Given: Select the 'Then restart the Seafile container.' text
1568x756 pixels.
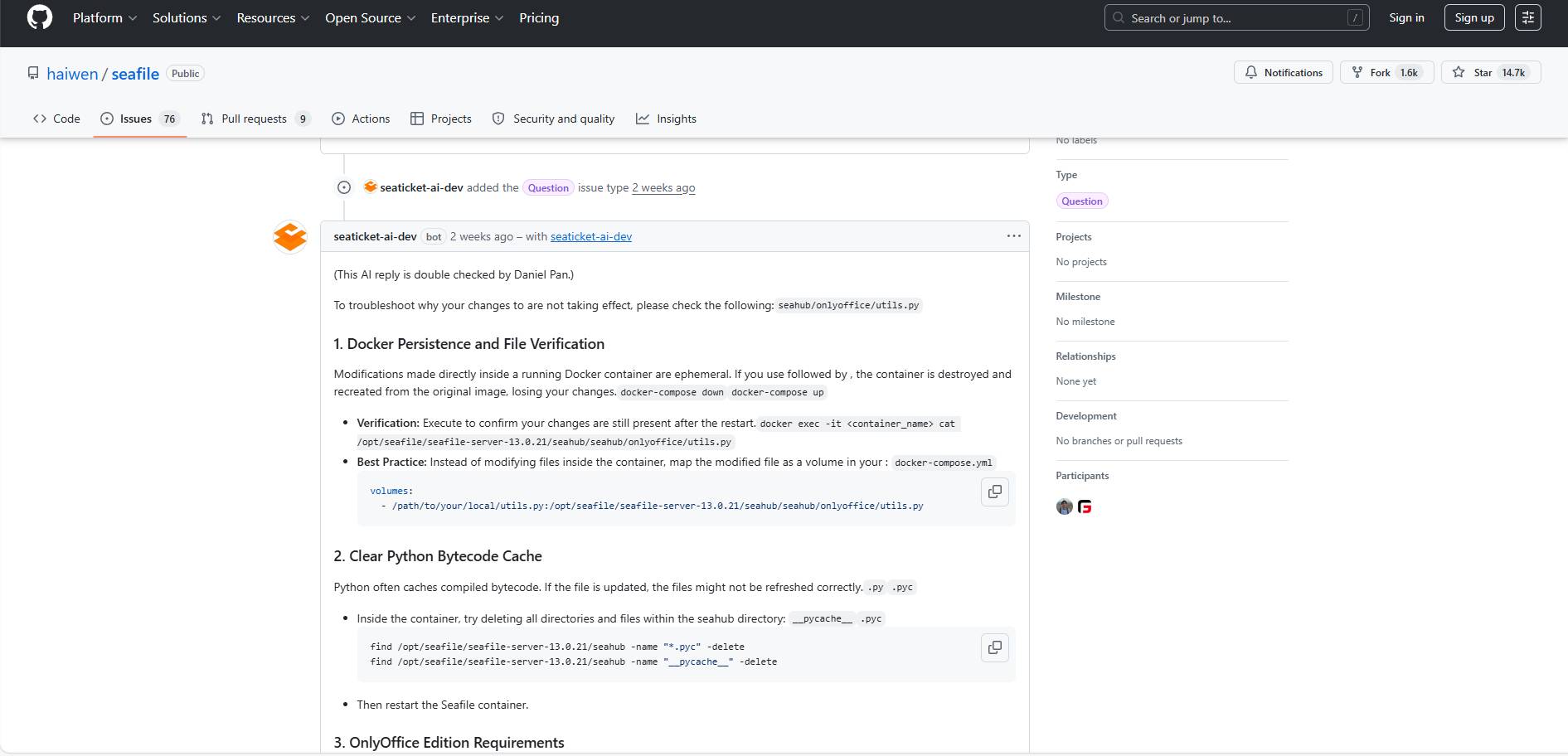Looking at the screenshot, I should [443, 705].
